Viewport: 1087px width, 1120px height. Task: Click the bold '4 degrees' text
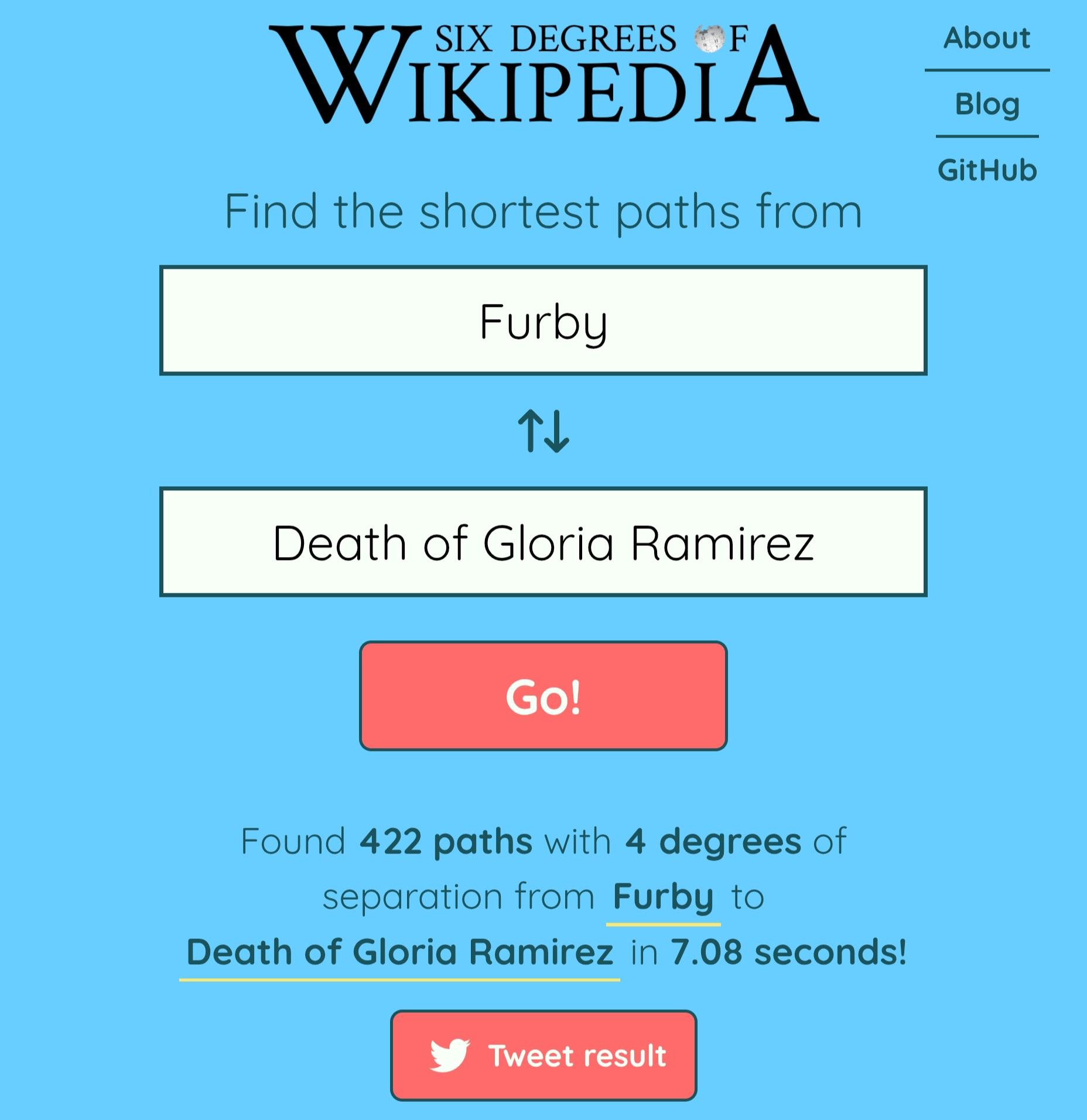point(713,842)
